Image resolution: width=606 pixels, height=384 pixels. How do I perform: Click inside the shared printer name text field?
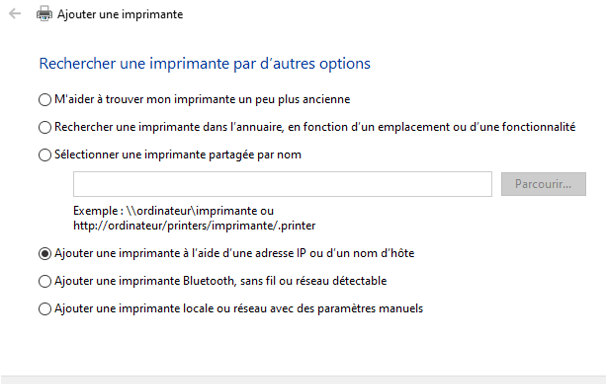283,184
